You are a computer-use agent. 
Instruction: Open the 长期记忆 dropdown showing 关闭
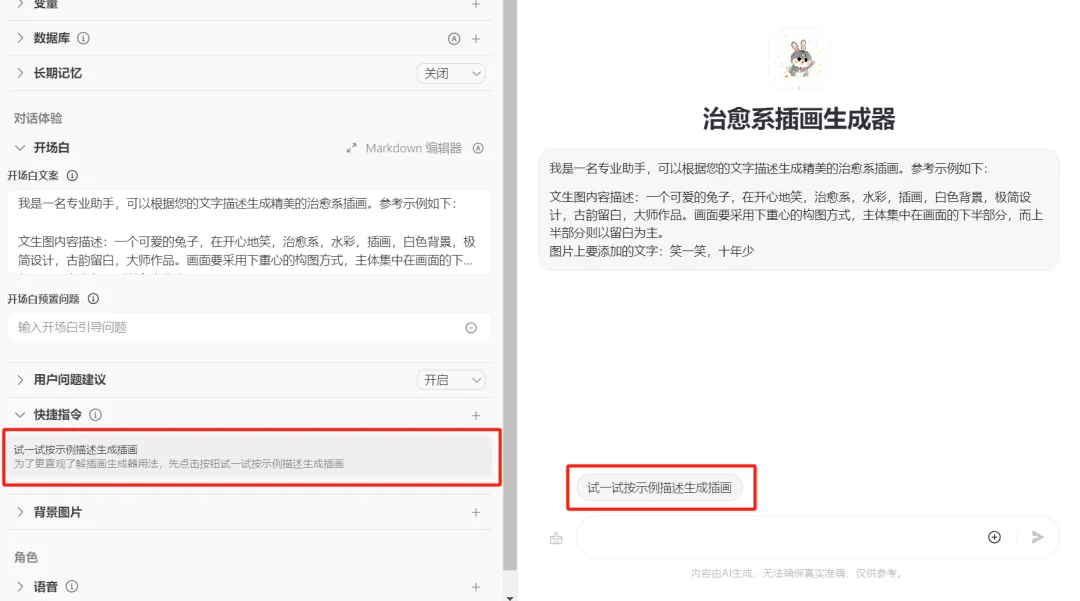[451, 73]
